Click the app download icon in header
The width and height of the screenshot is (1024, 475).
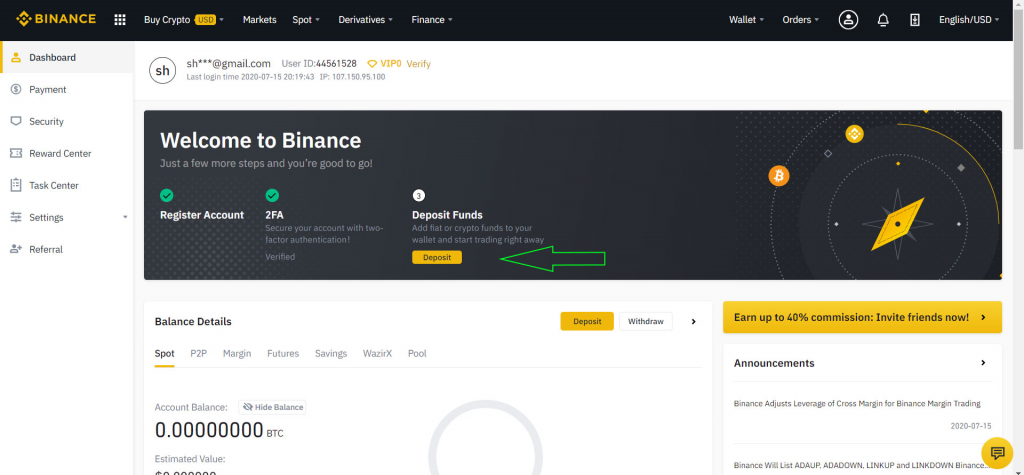coord(915,20)
